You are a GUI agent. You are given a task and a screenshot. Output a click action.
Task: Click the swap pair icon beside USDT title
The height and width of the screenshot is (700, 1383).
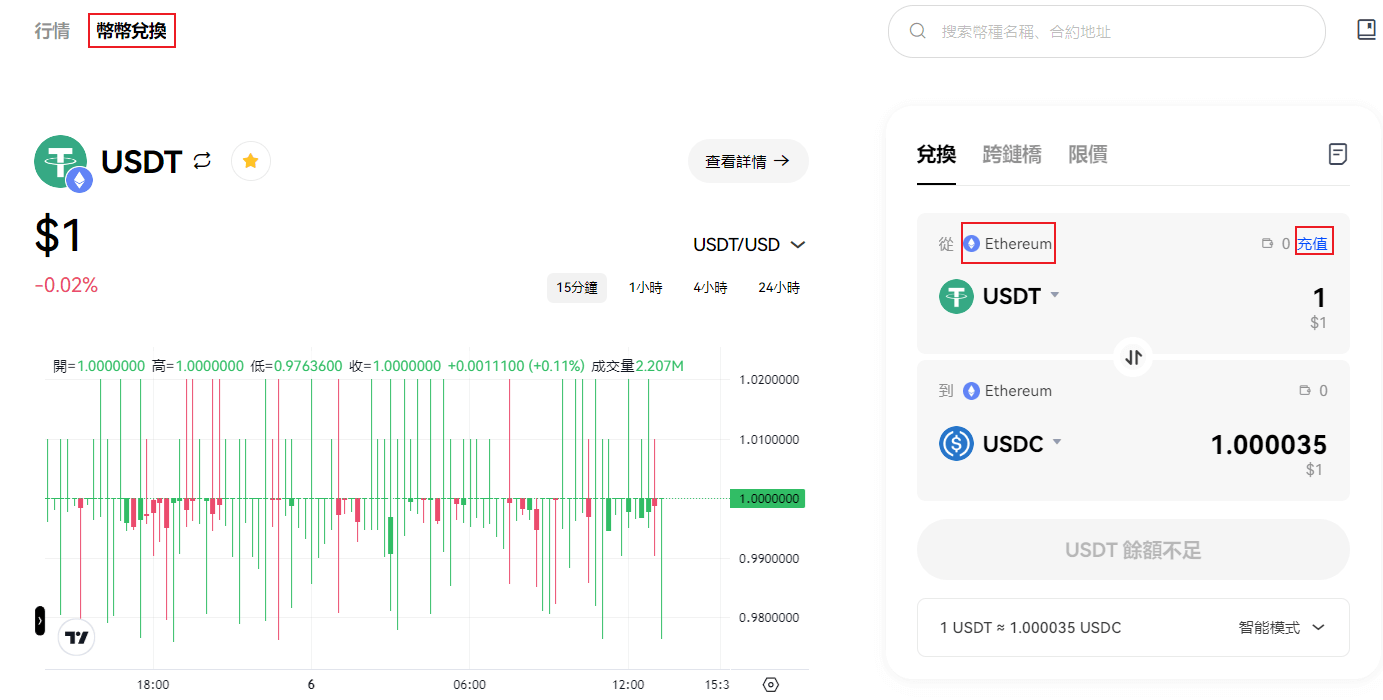point(203,161)
